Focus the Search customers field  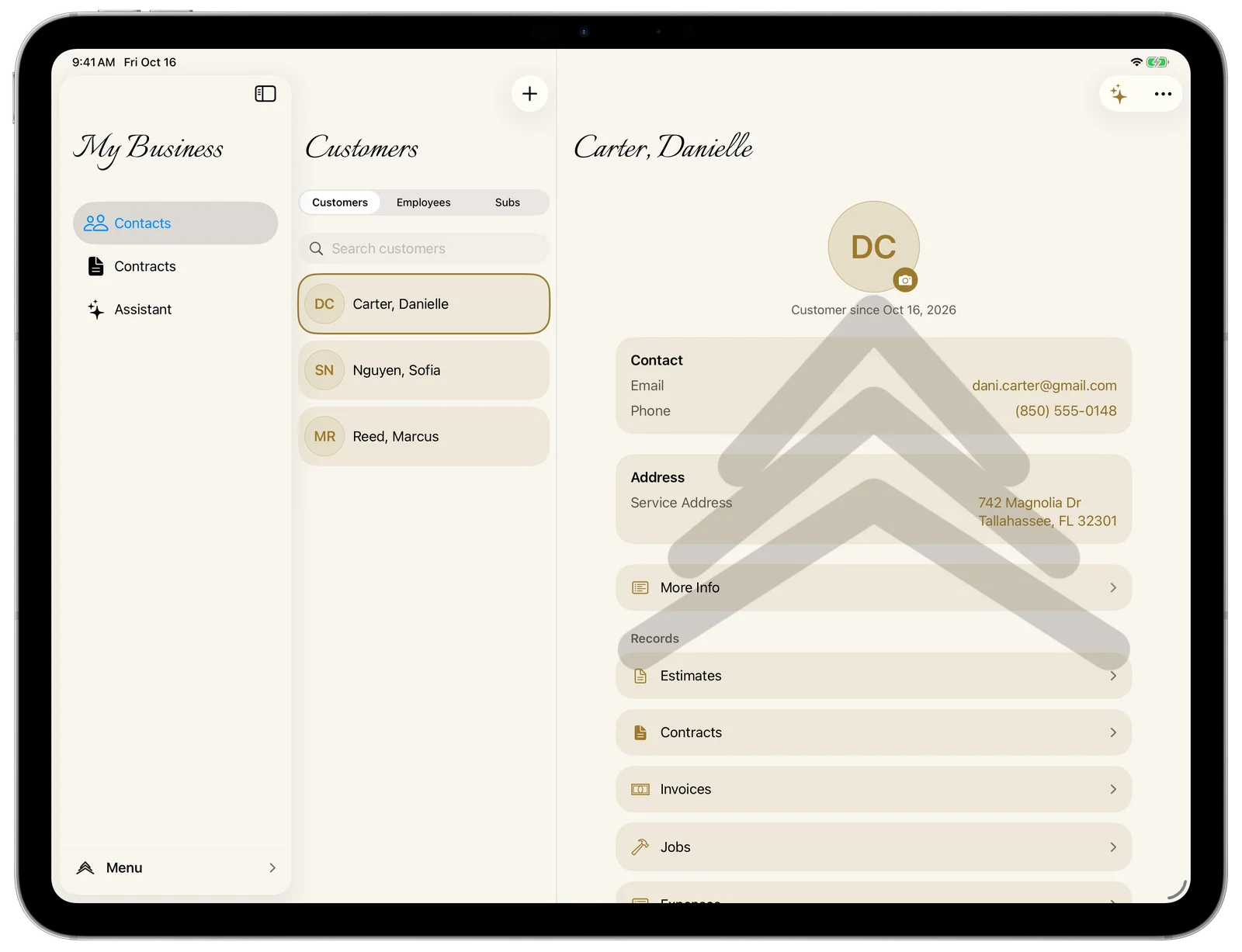pyautogui.click(x=424, y=249)
